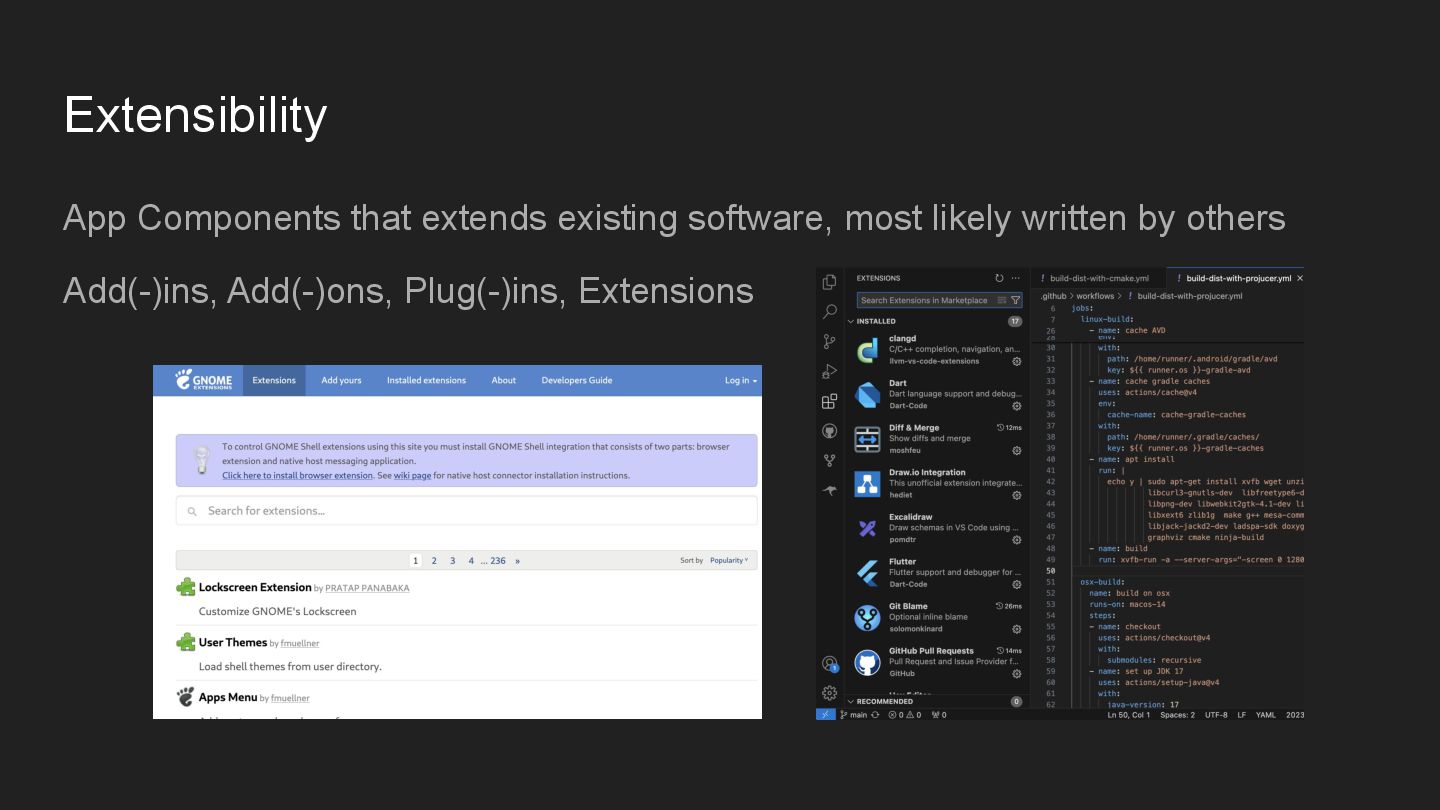Open the About menu item
Viewport: 1440px width, 810px height.
tap(504, 380)
